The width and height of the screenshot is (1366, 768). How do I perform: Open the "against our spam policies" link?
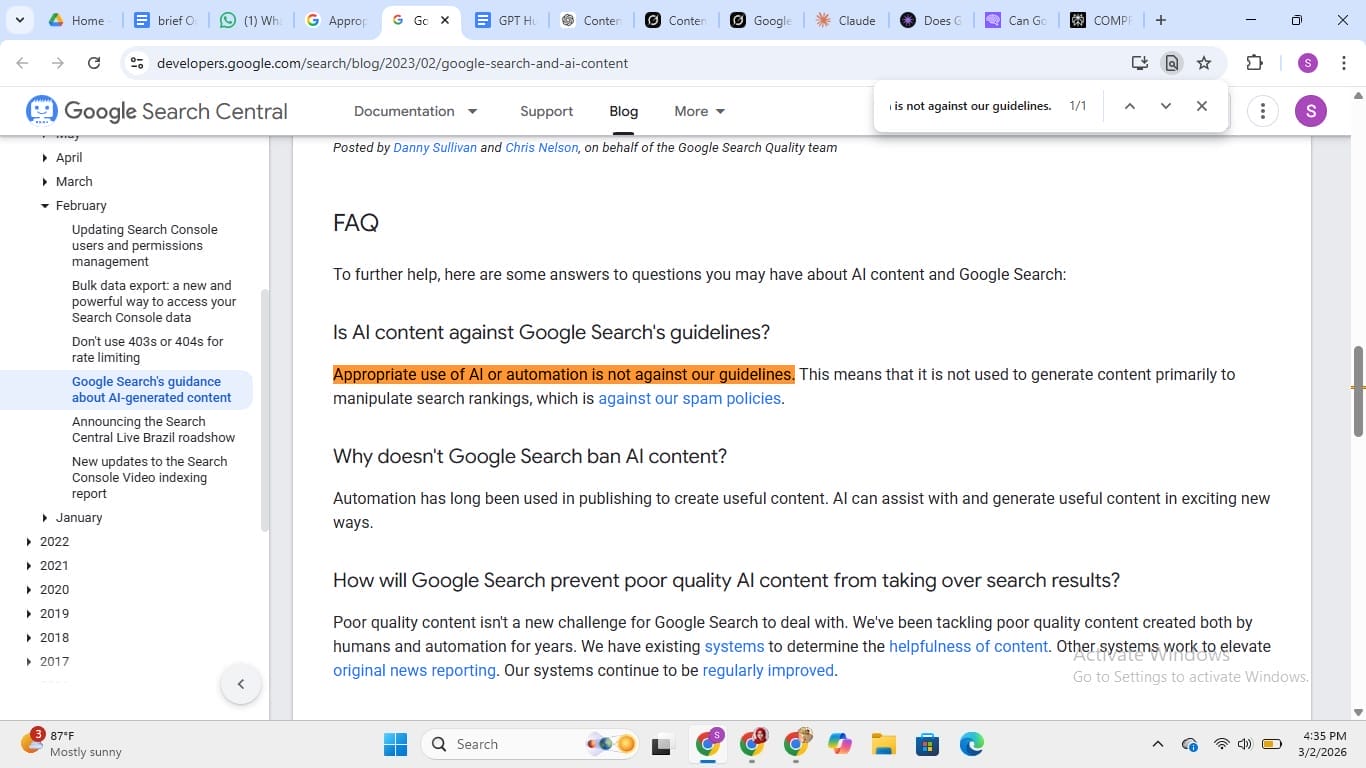point(690,398)
